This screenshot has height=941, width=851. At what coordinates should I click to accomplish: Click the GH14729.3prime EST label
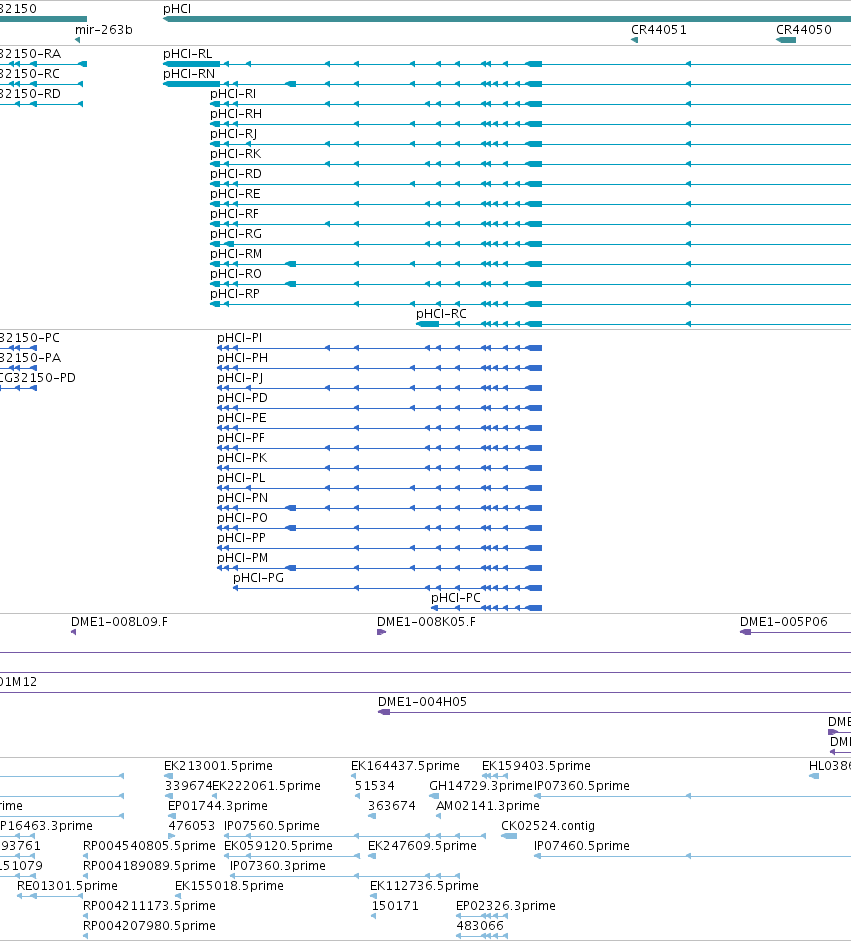click(x=481, y=786)
